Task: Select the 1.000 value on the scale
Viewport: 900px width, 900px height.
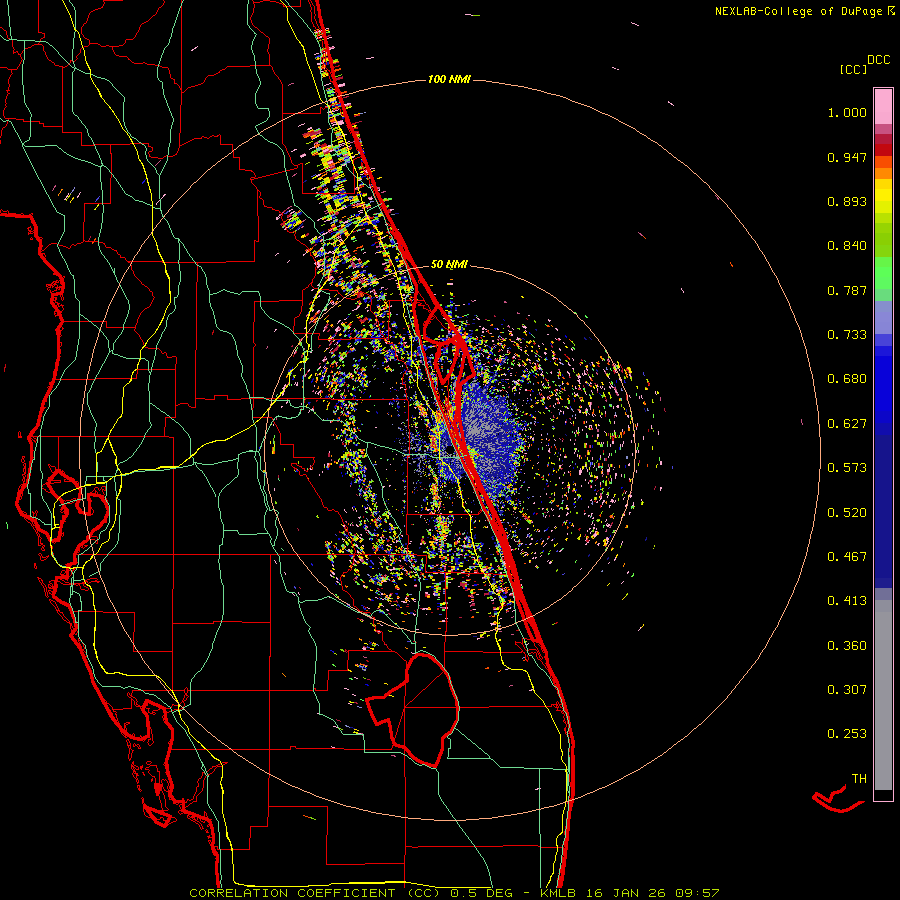Action: click(846, 113)
